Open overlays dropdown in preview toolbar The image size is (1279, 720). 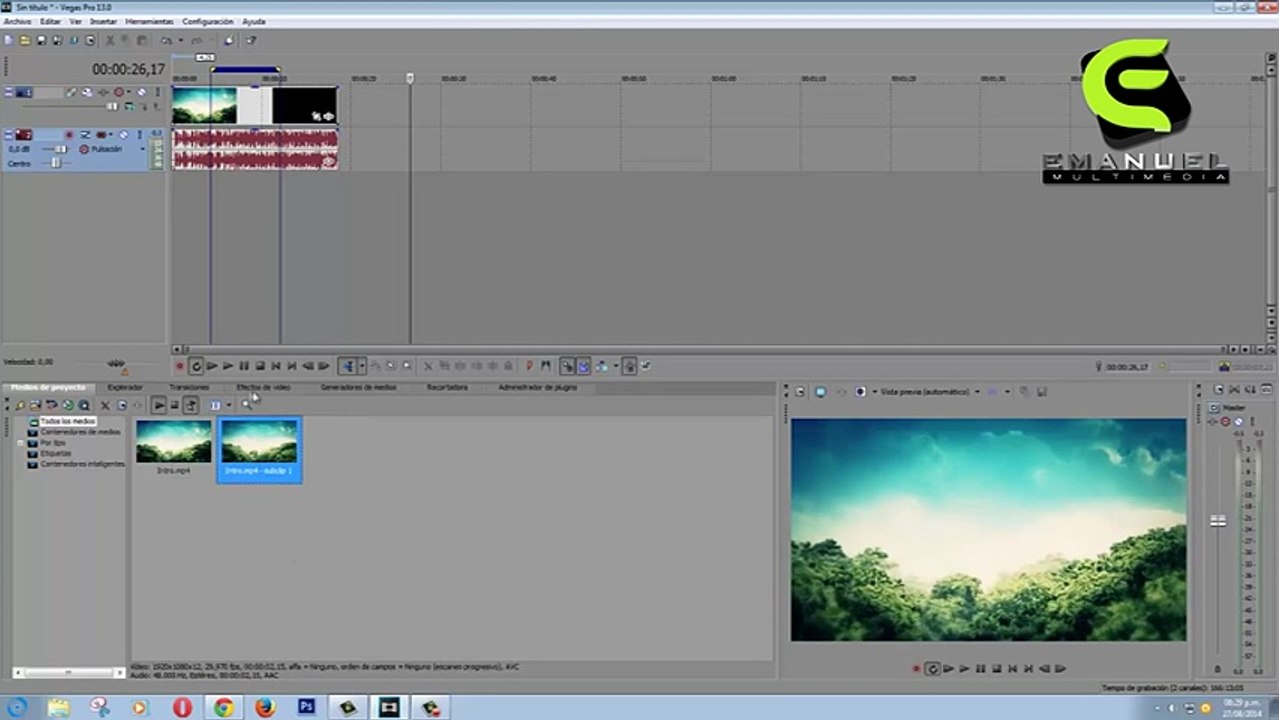pyautogui.click(x=1008, y=391)
